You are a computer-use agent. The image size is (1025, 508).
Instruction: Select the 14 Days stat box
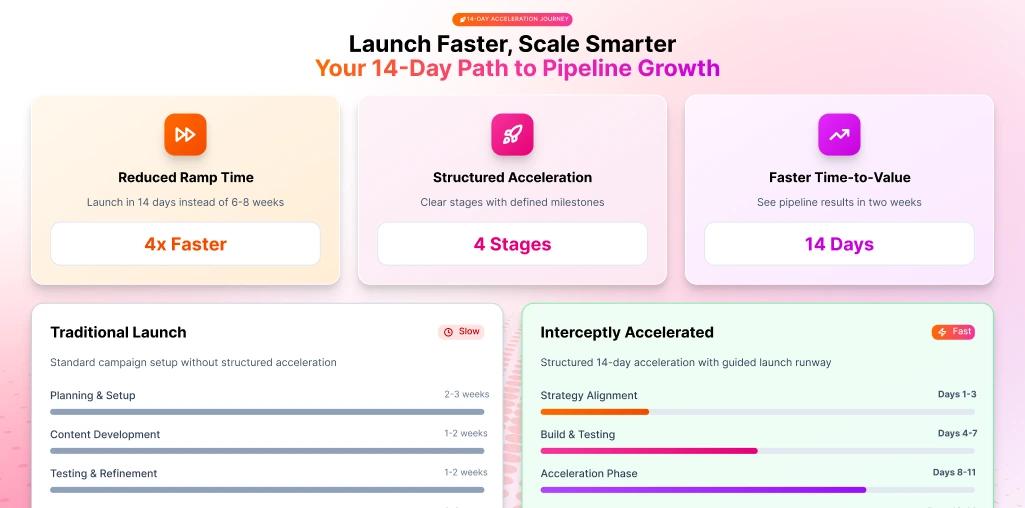(839, 244)
